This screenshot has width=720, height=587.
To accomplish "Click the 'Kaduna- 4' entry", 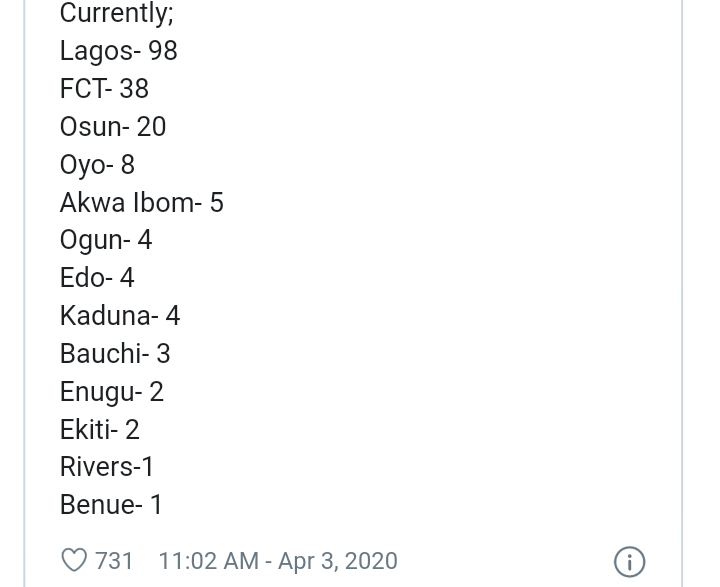I will coord(120,316).
